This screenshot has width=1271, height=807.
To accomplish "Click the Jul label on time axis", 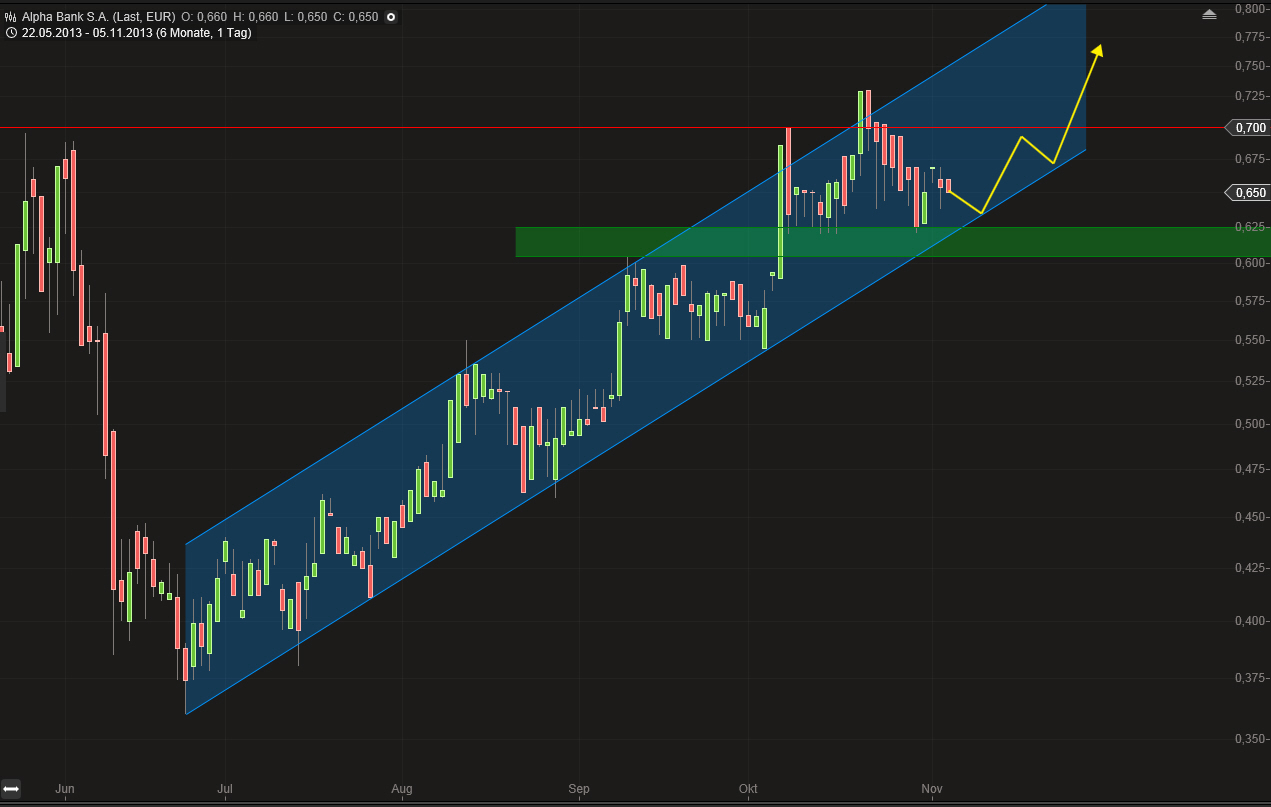I will [225, 790].
